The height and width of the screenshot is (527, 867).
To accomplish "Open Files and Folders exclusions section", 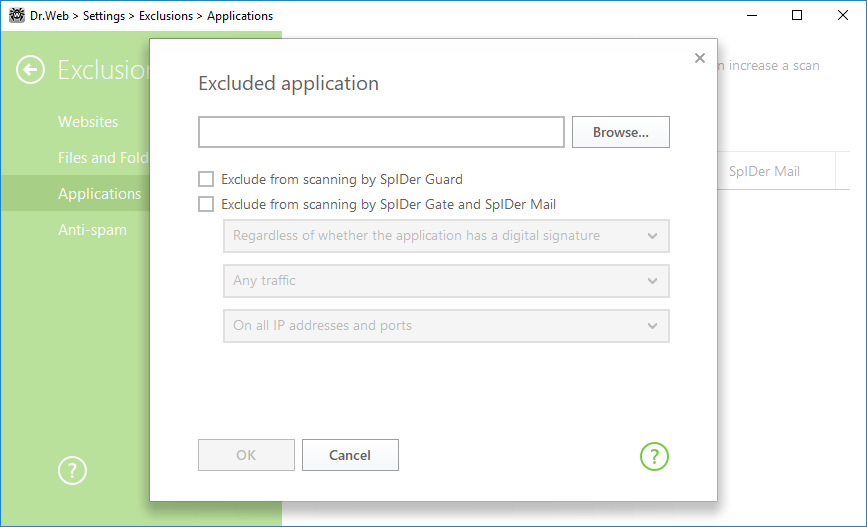I will [x=103, y=158].
